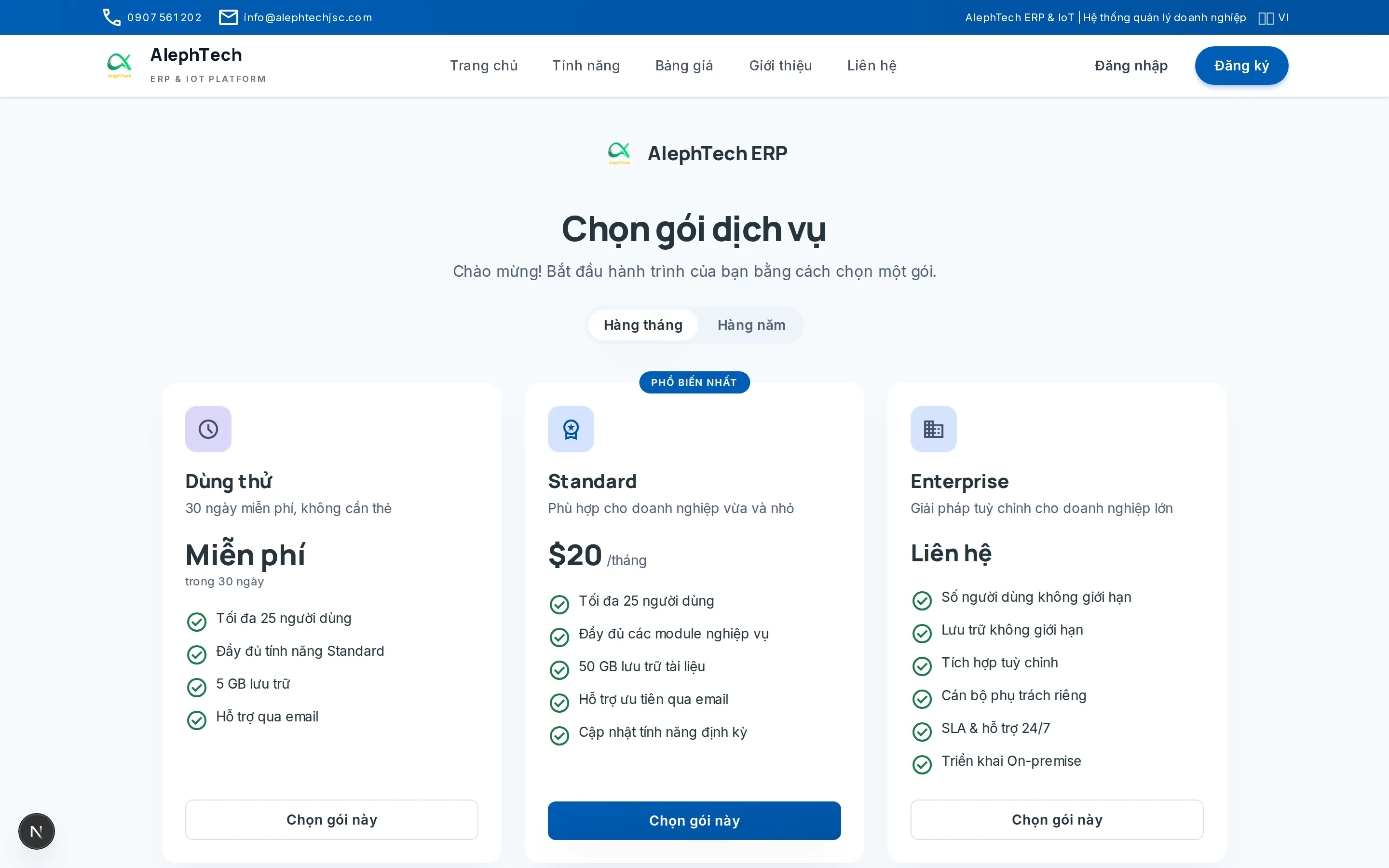The image size is (1389, 868).
Task: Click the "Liên hệ" price on Enterprise card
Action: pos(951,554)
